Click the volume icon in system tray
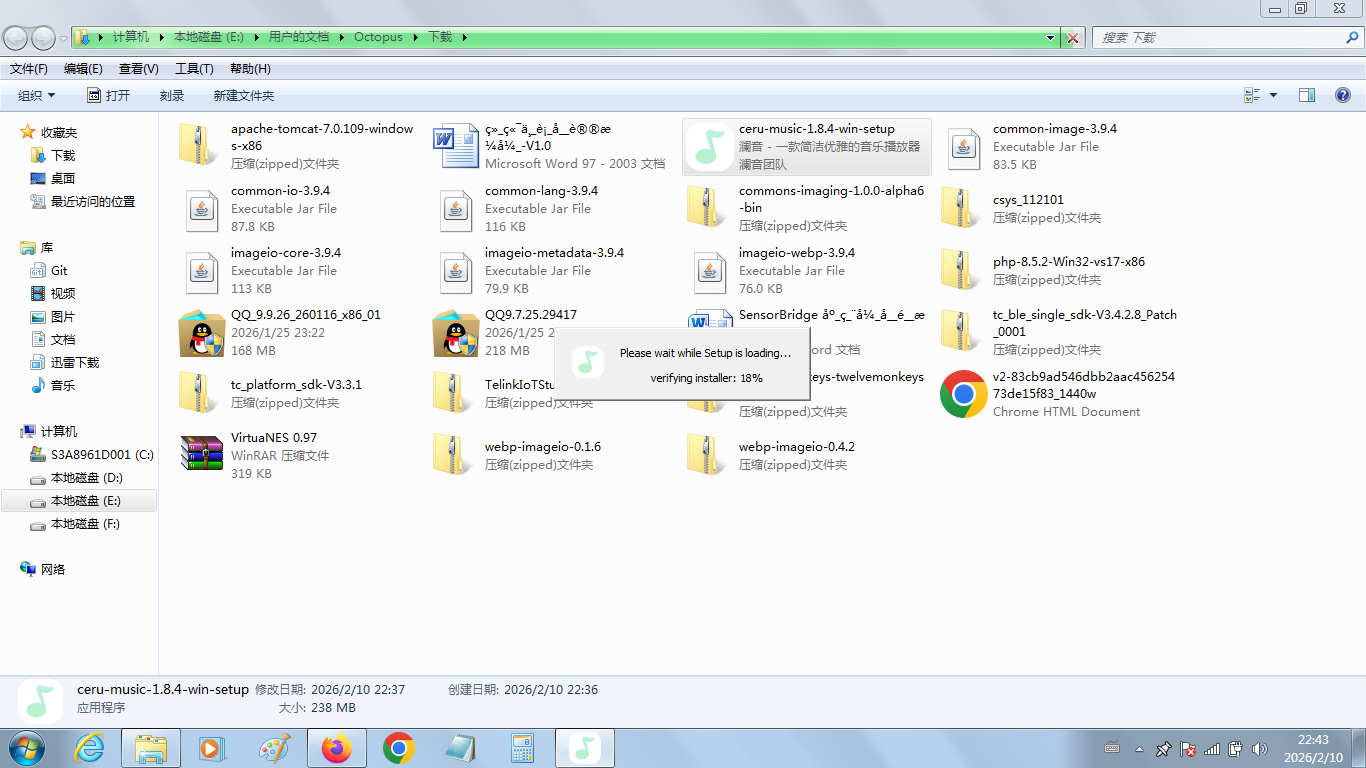Screen dimensions: 1366x768 pyautogui.click(x=1258, y=748)
